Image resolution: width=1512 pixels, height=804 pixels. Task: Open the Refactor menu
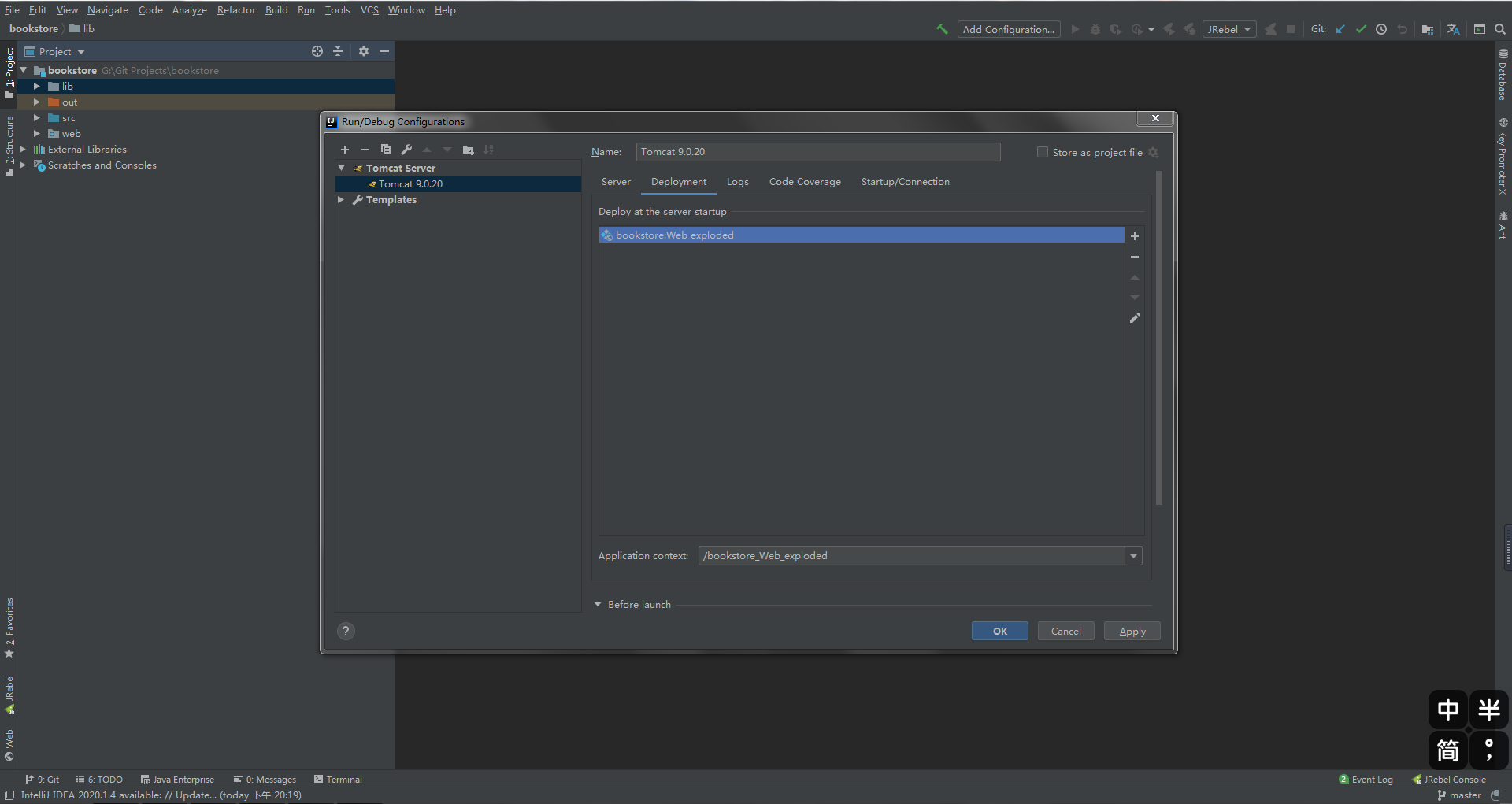click(236, 10)
